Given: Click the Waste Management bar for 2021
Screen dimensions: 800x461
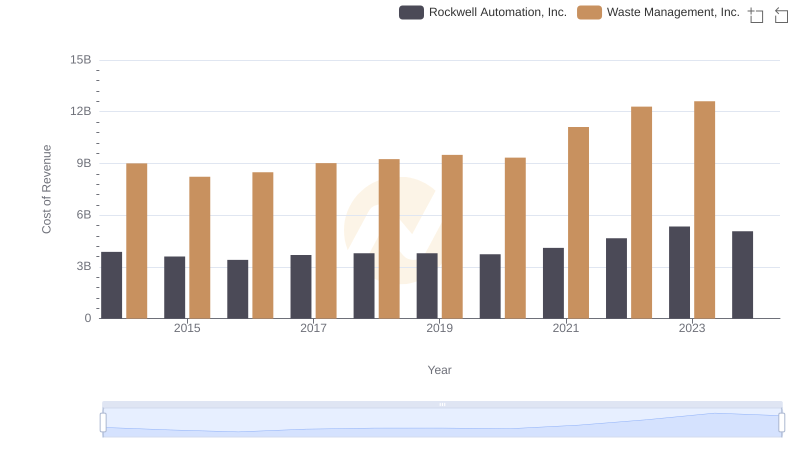Looking at the screenshot, I should [x=578, y=222].
